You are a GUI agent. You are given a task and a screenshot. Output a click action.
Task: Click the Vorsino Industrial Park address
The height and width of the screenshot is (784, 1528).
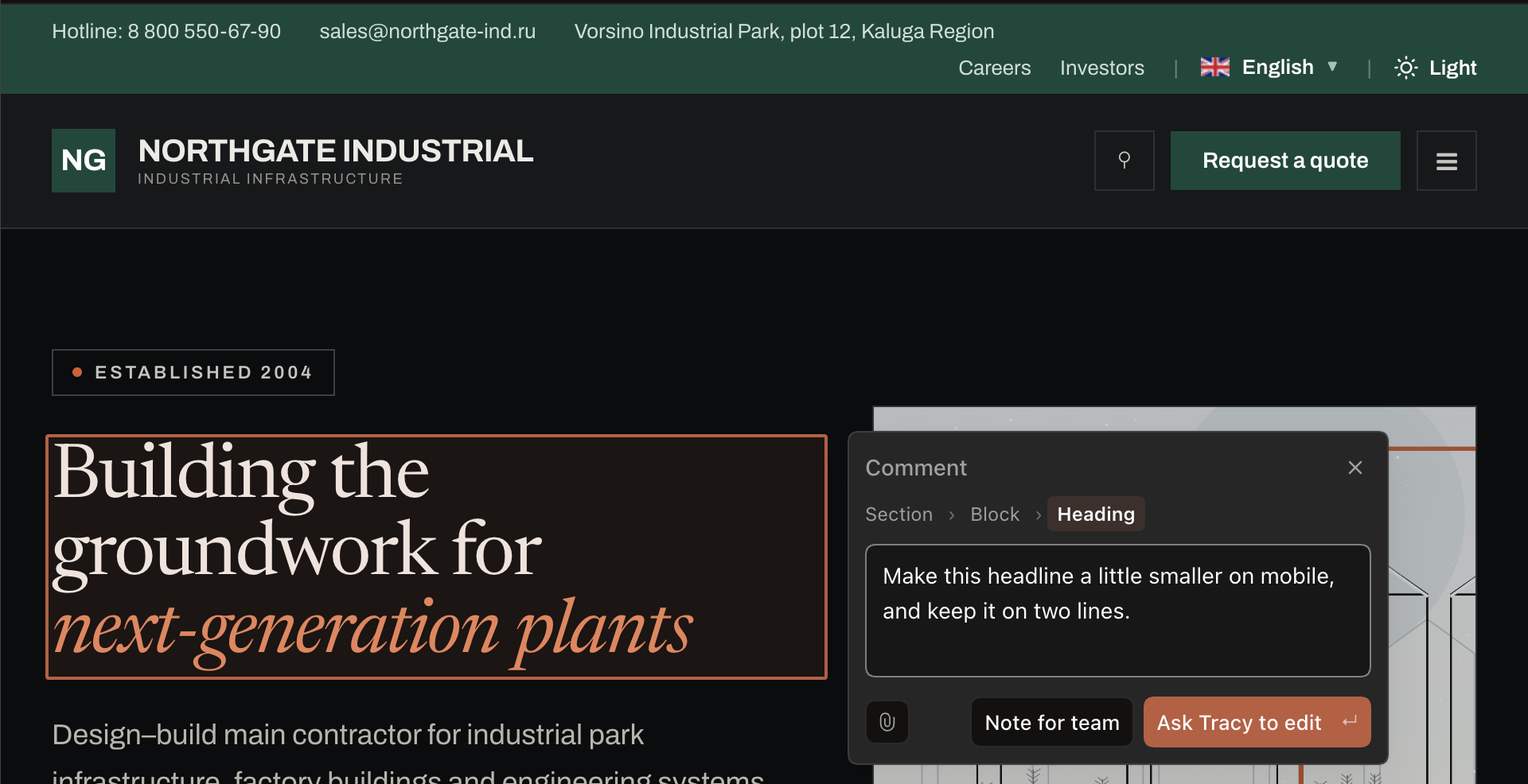point(784,31)
